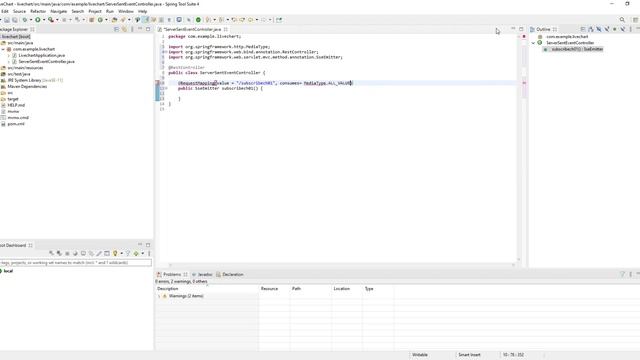Toggle Hide Non-Public Members in Outline toolbar

615,29
